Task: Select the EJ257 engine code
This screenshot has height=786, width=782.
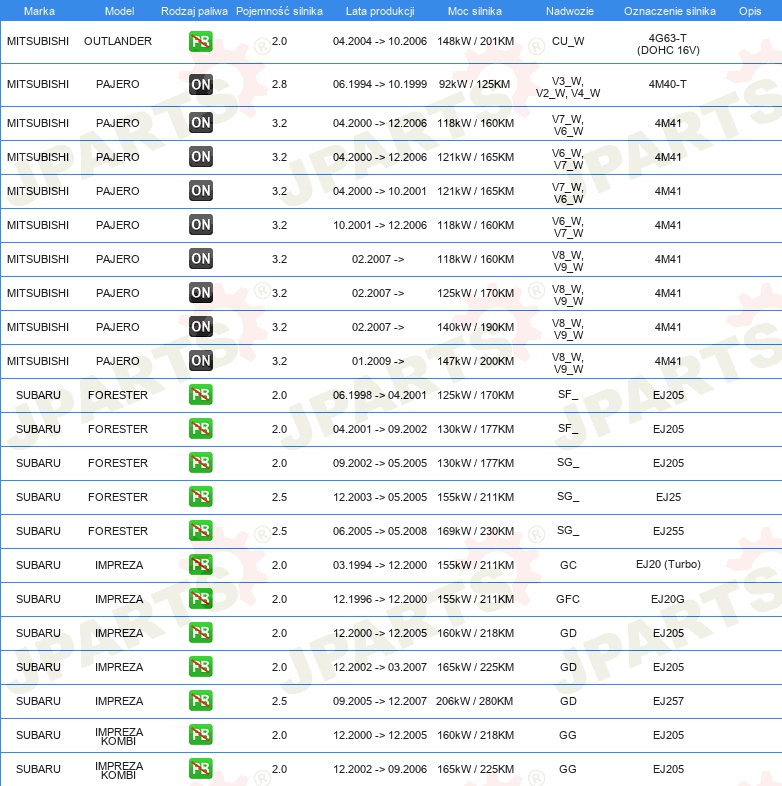Action: tap(668, 701)
